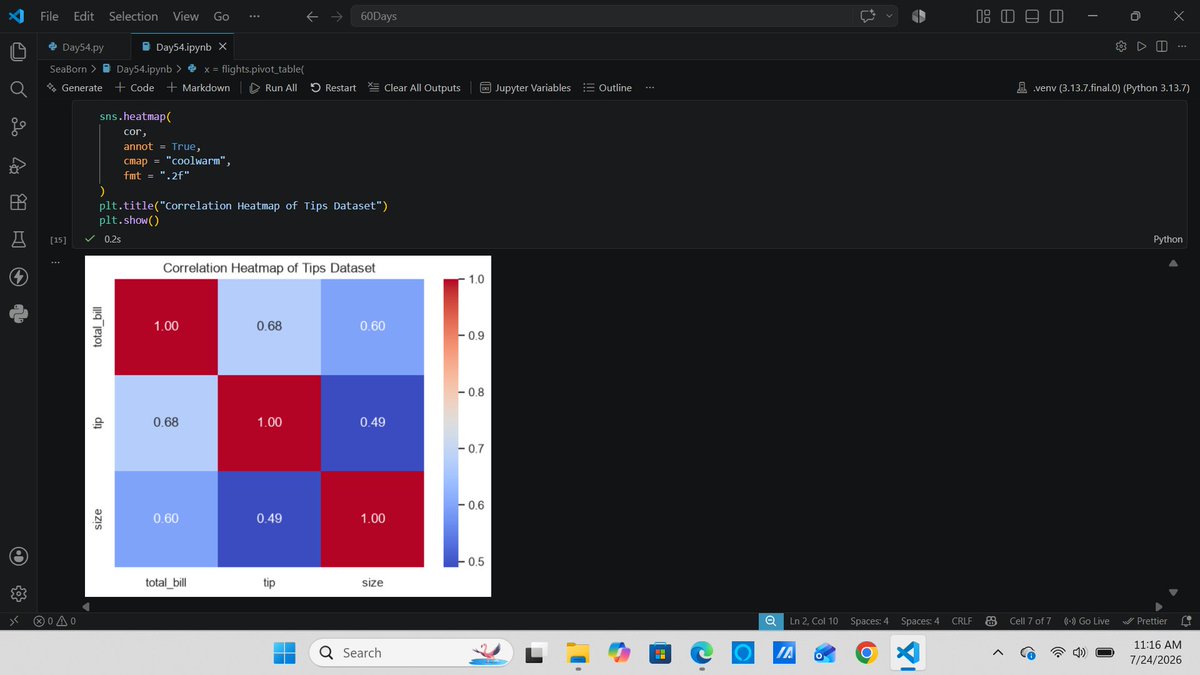This screenshot has width=1200, height=675.
Task: Open the Explorer view in the activity bar
Action: coord(18,51)
